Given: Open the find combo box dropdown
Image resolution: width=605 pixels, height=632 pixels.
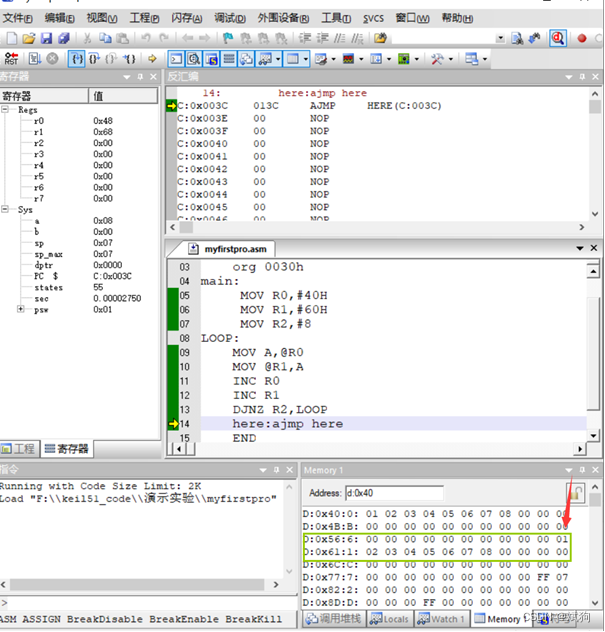Looking at the screenshot, I should pyautogui.click(x=500, y=39).
